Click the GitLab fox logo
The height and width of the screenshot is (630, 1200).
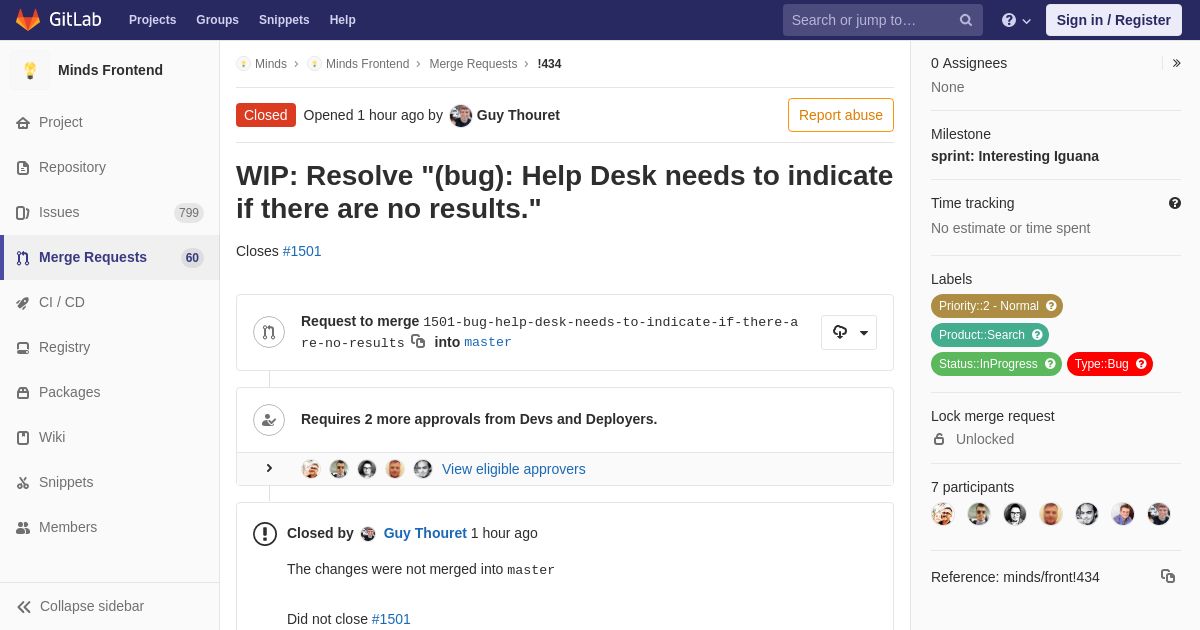click(x=28, y=20)
